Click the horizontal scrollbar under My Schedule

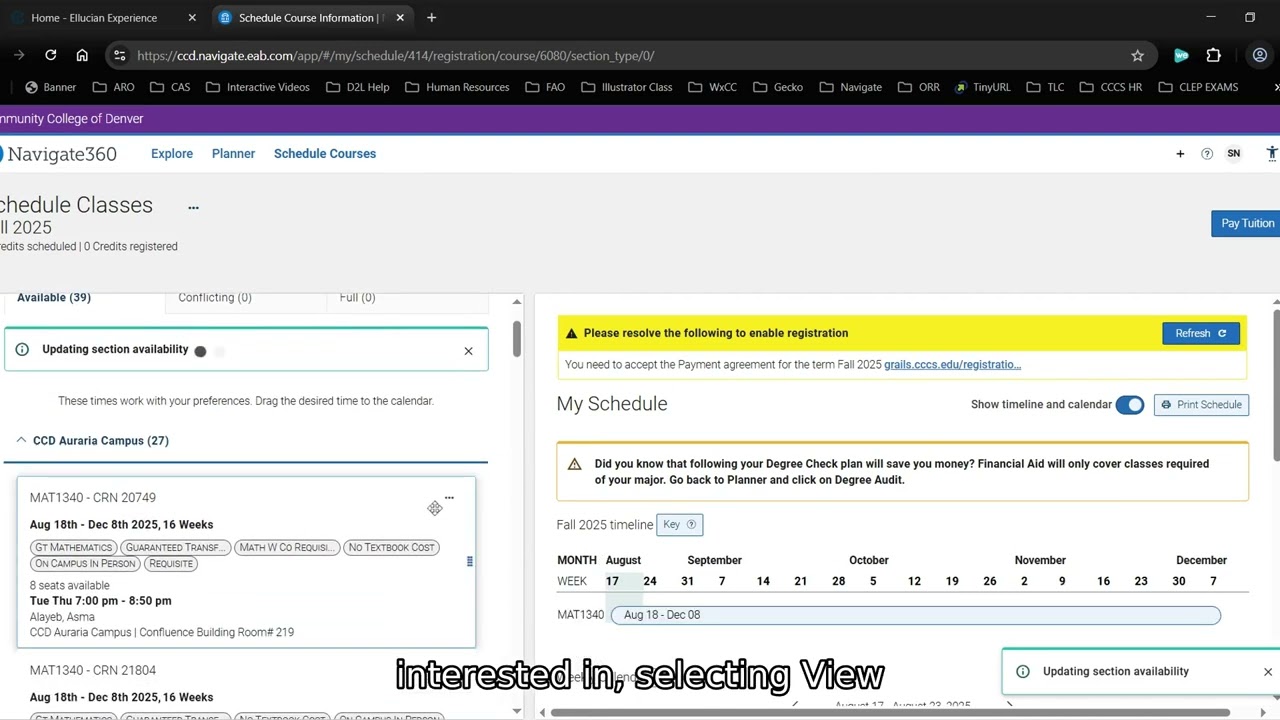(892, 713)
